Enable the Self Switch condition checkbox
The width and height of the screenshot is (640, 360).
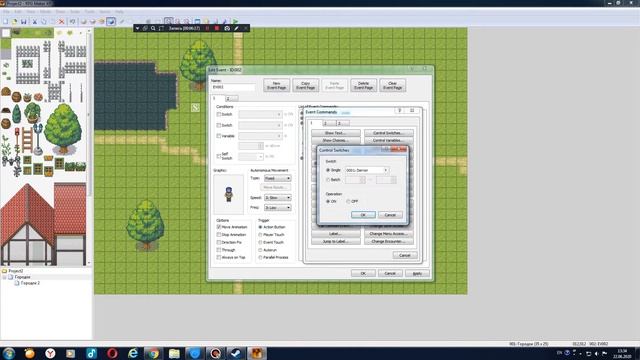[219, 156]
